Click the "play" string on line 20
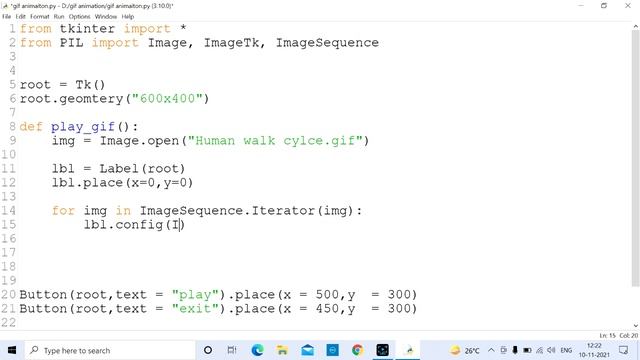The width and height of the screenshot is (640, 360). (196, 295)
